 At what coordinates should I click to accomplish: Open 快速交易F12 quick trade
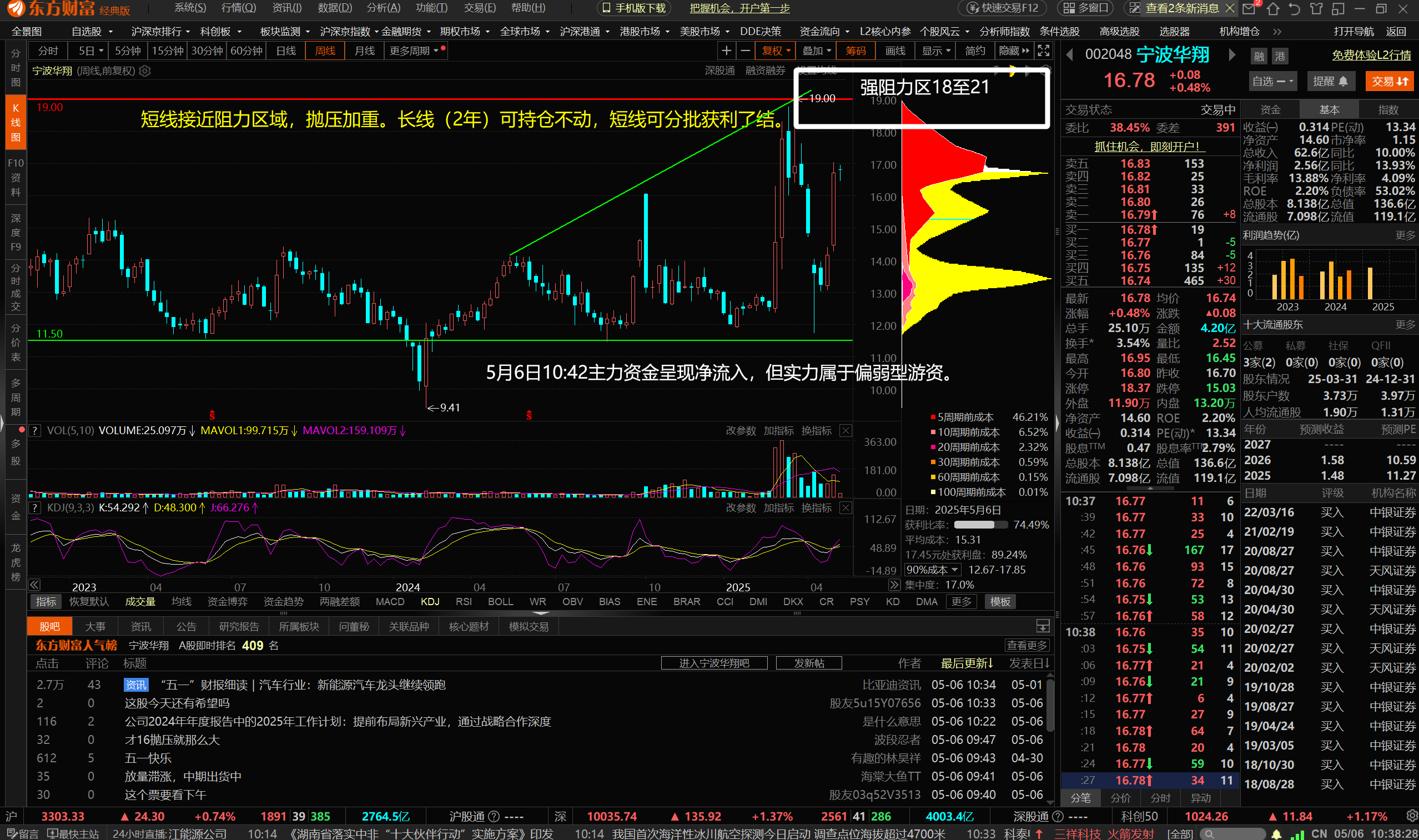tap(1003, 8)
